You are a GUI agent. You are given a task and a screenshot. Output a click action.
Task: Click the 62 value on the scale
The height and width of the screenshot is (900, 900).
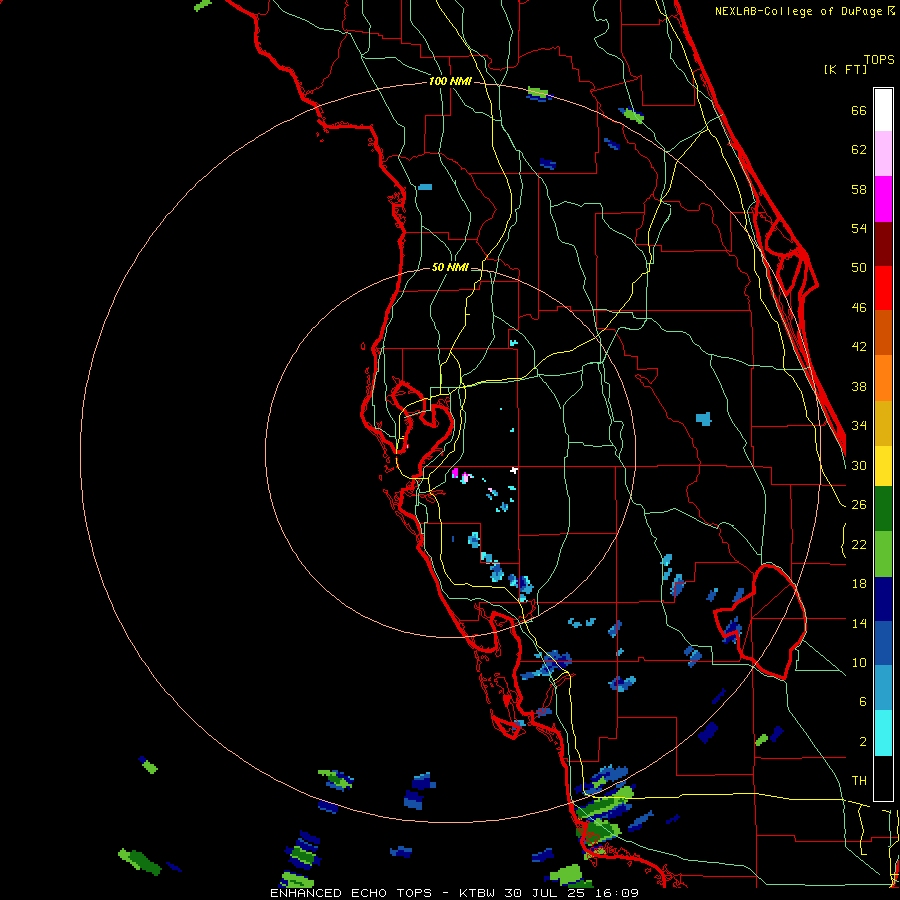pyautogui.click(x=859, y=149)
